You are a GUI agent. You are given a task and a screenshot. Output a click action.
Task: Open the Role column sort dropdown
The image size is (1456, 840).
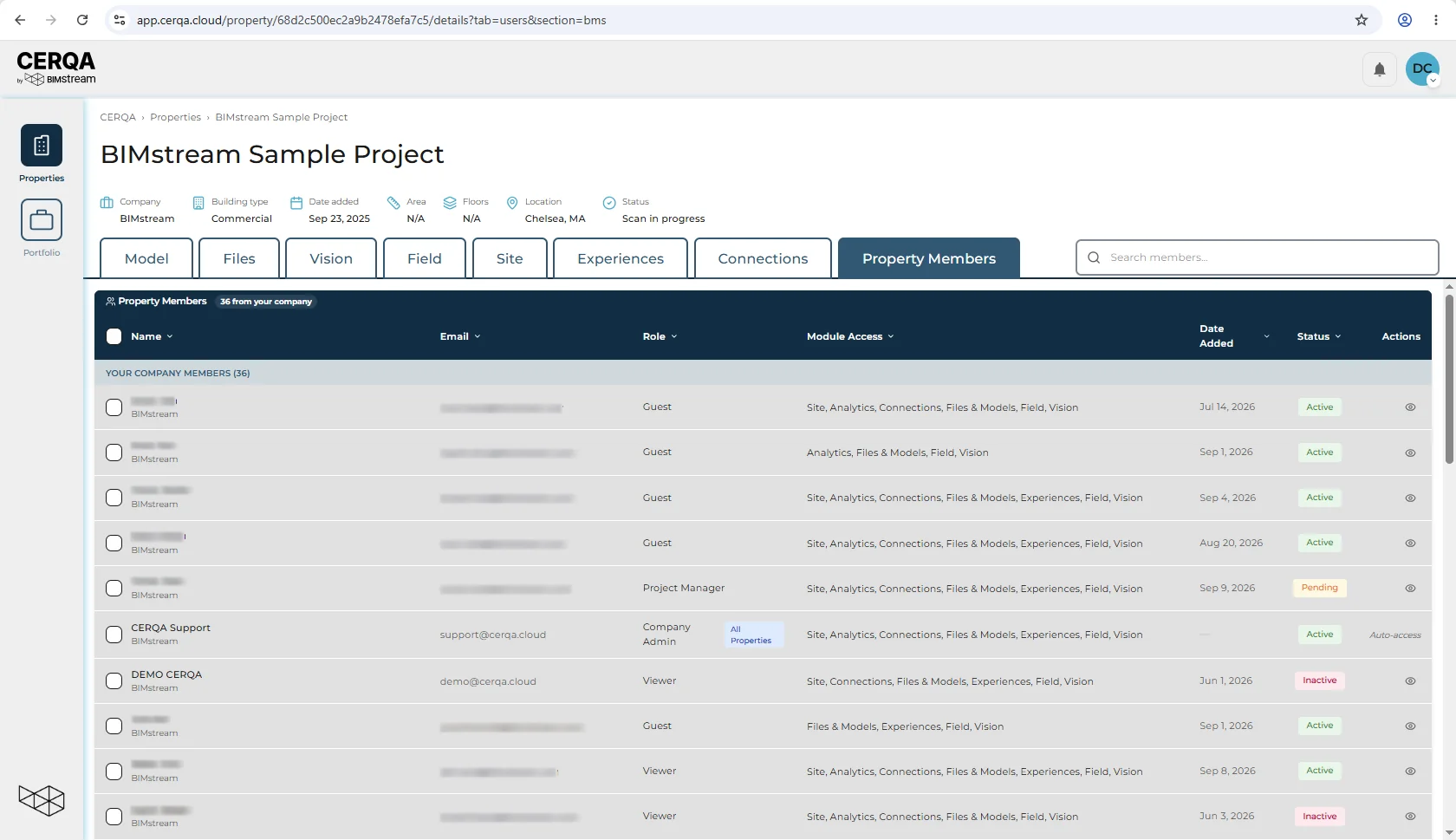(660, 336)
